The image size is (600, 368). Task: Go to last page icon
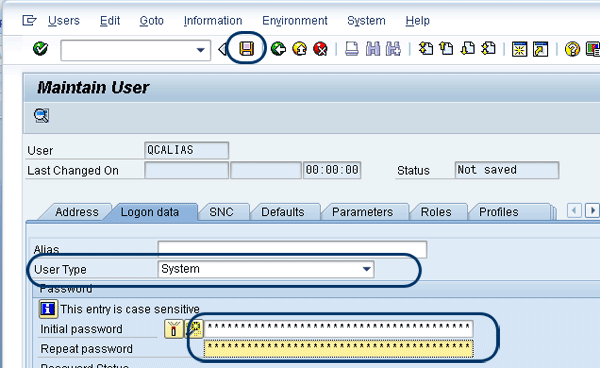[489, 49]
